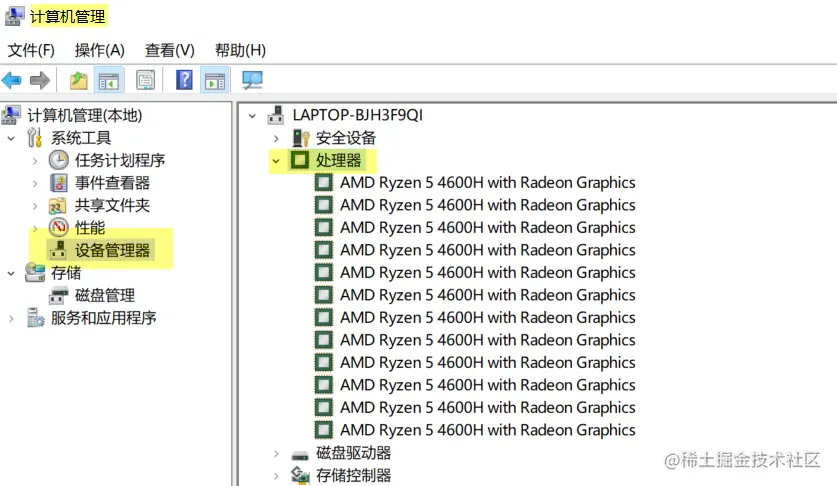Click the 处理器 chip icon

coord(300,160)
